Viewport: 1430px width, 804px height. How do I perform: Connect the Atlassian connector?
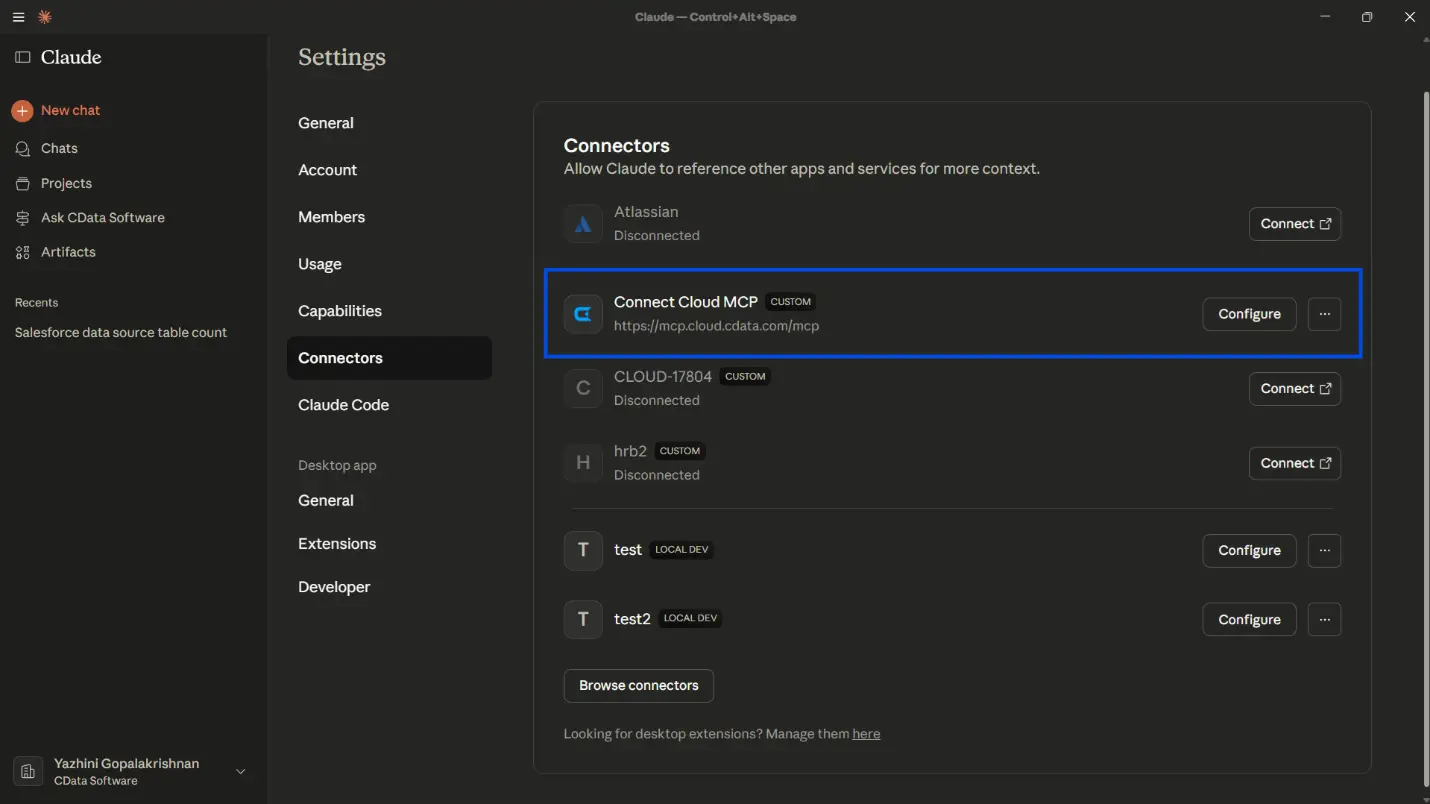coord(1294,223)
